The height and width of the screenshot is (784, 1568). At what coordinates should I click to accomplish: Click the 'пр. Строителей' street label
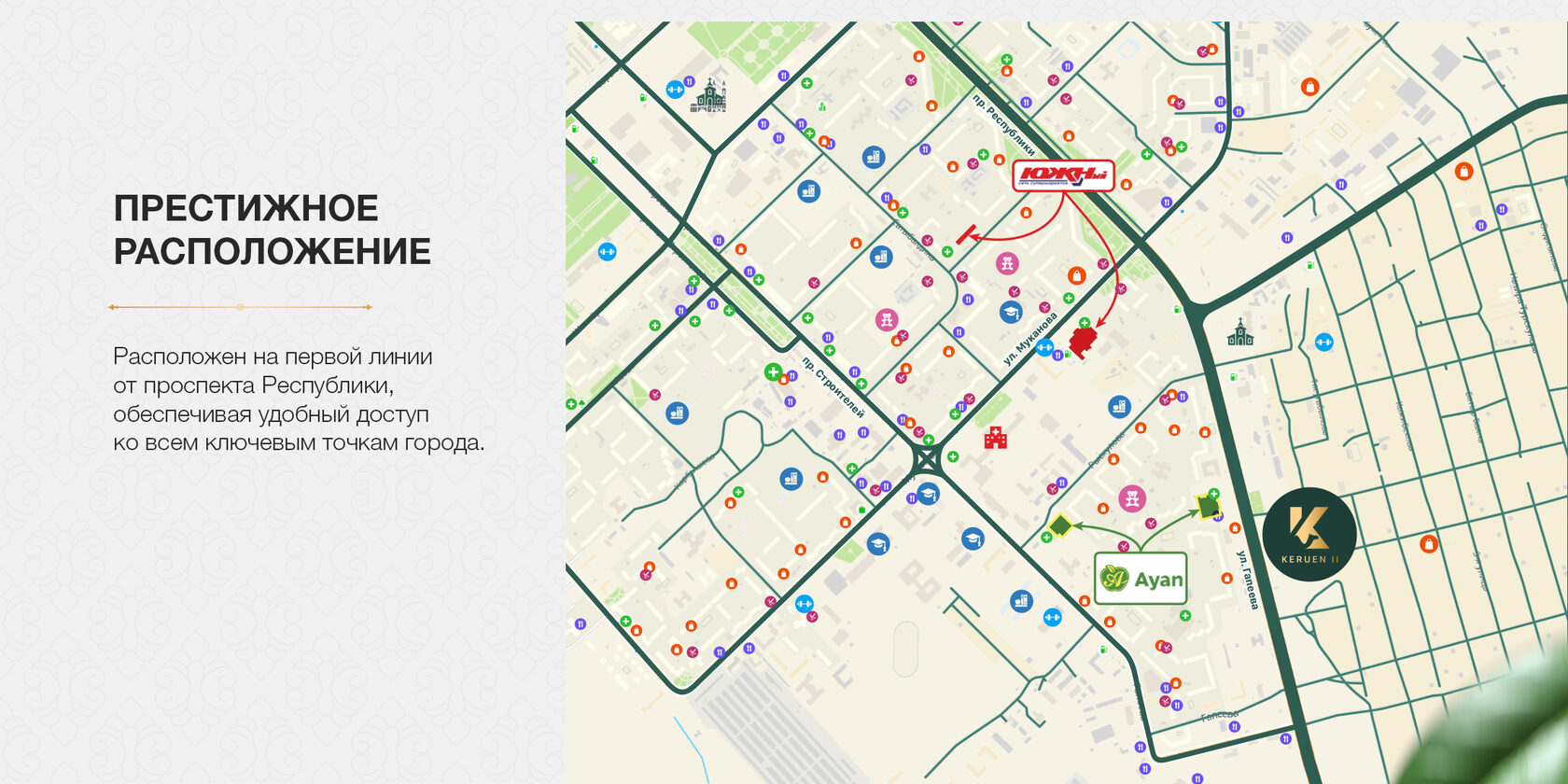833,386
